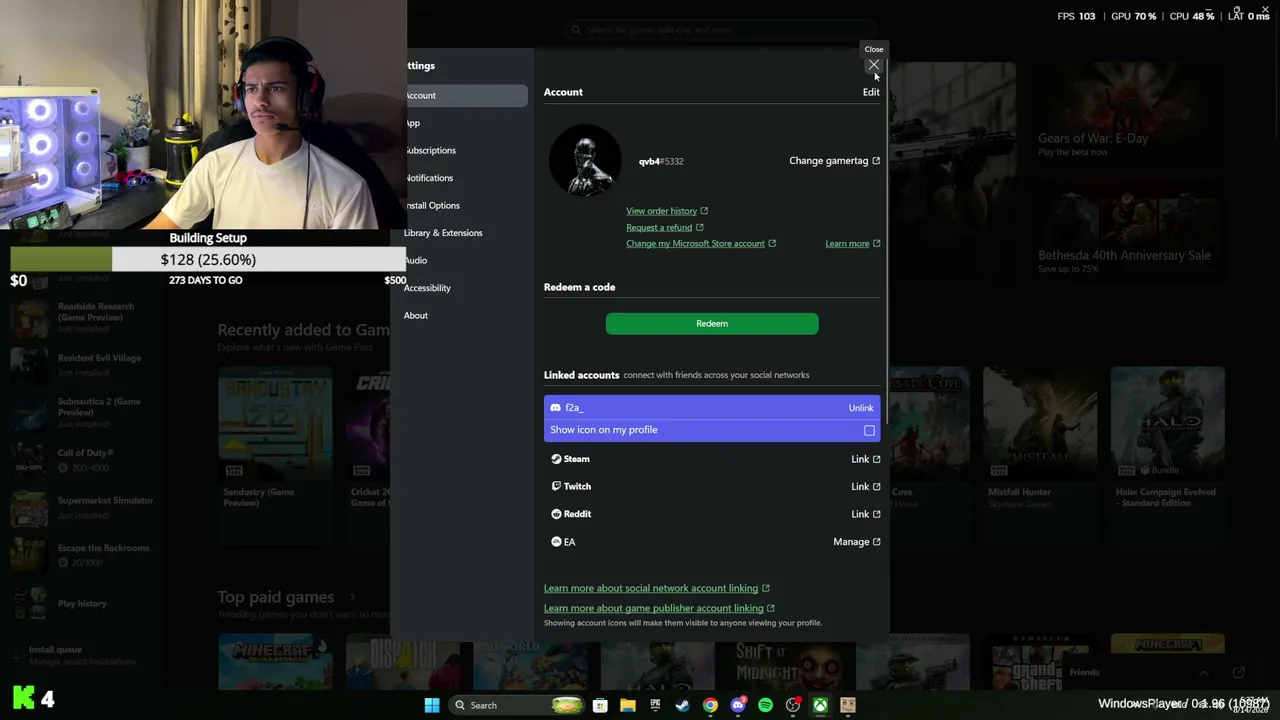The height and width of the screenshot is (720, 1280).
Task: Select the Twitch logo icon in Linked accounts
Action: click(x=556, y=486)
